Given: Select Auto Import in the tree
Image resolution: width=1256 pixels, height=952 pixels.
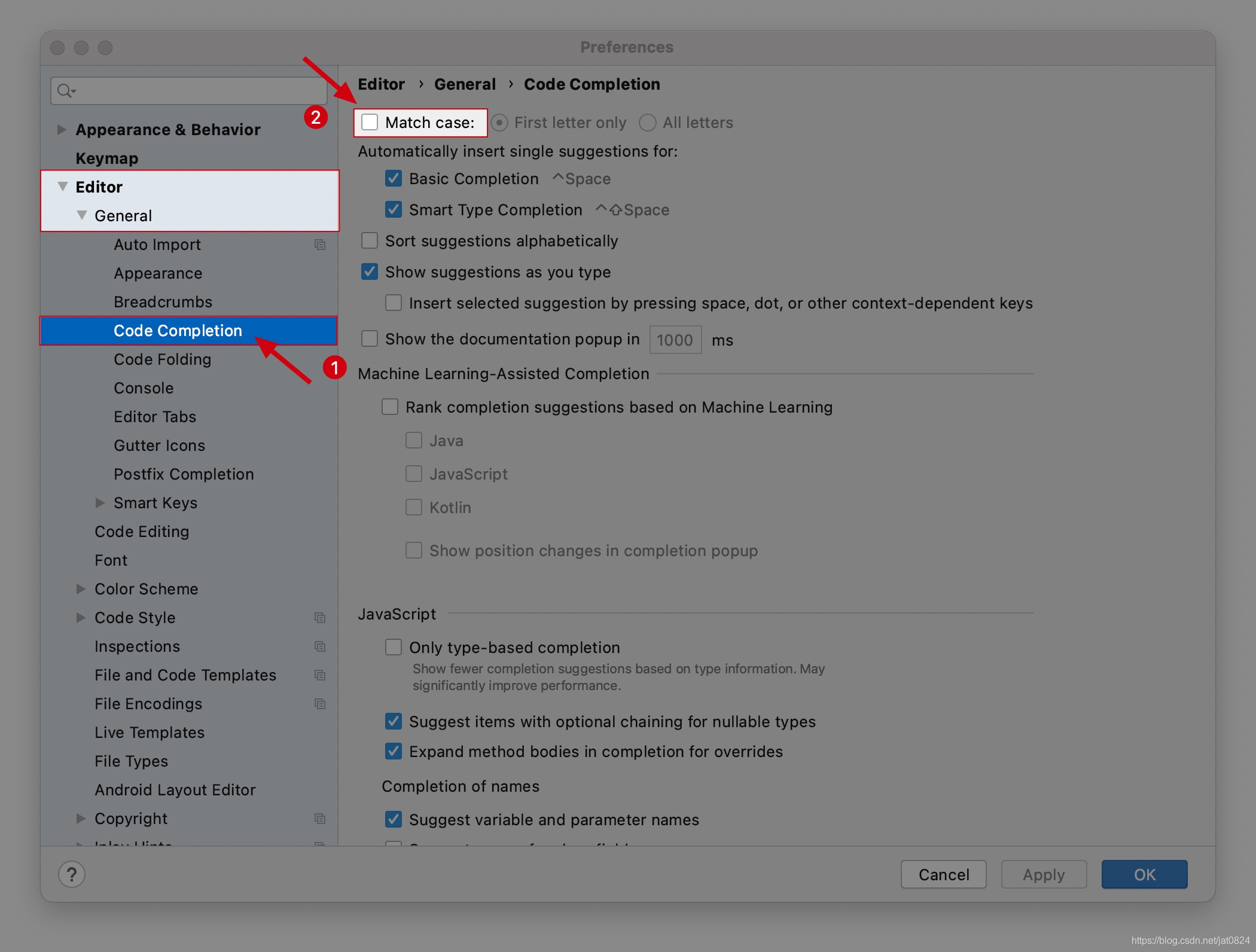Looking at the screenshot, I should [x=157, y=245].
